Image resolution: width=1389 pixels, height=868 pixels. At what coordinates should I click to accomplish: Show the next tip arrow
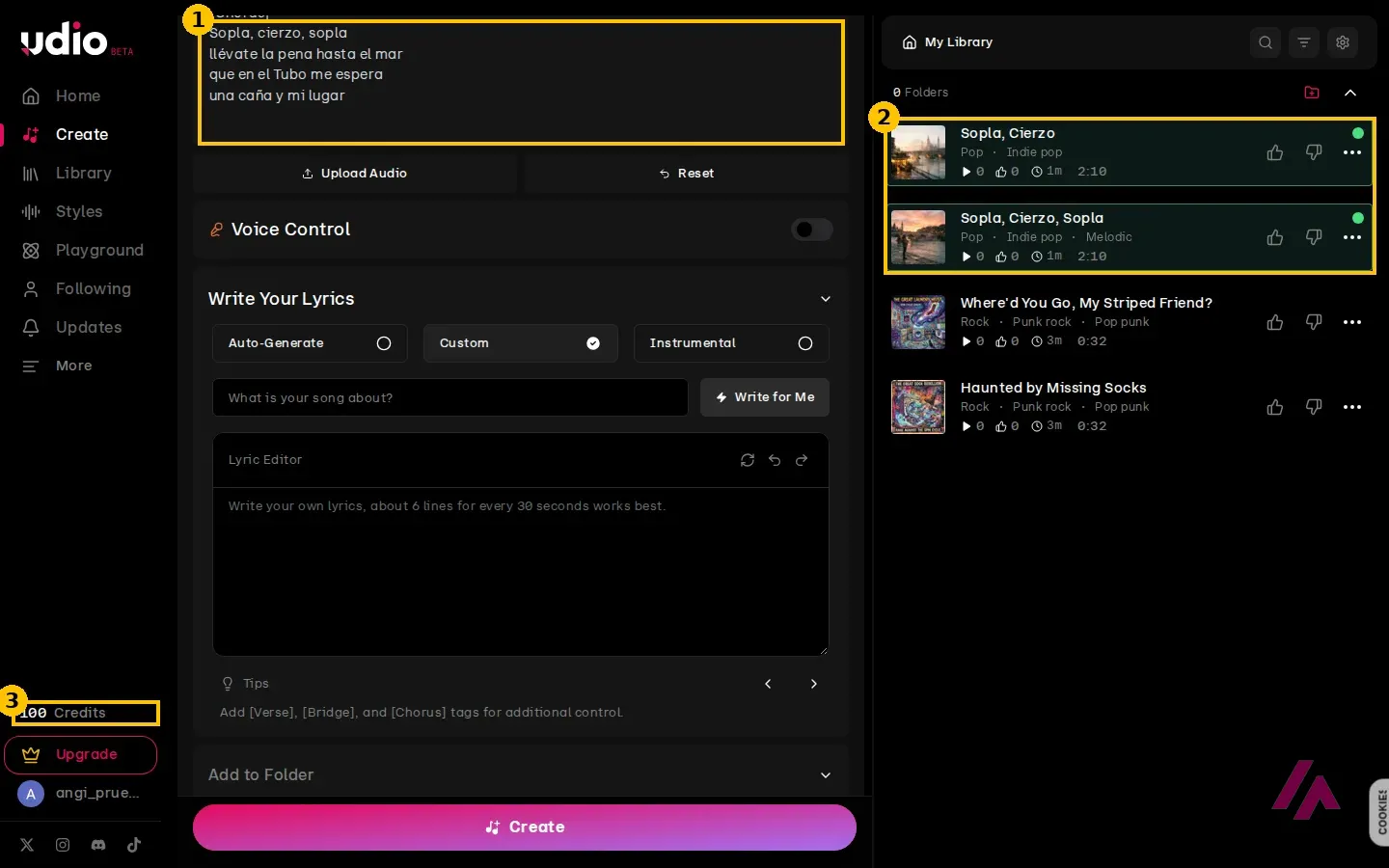(814, 684)
